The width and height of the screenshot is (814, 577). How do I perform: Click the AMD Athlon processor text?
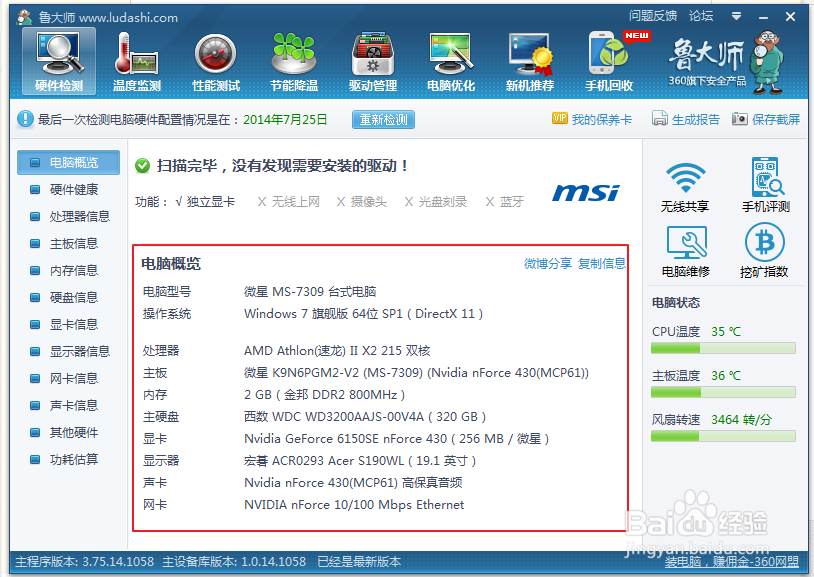(x=337, y=351)
